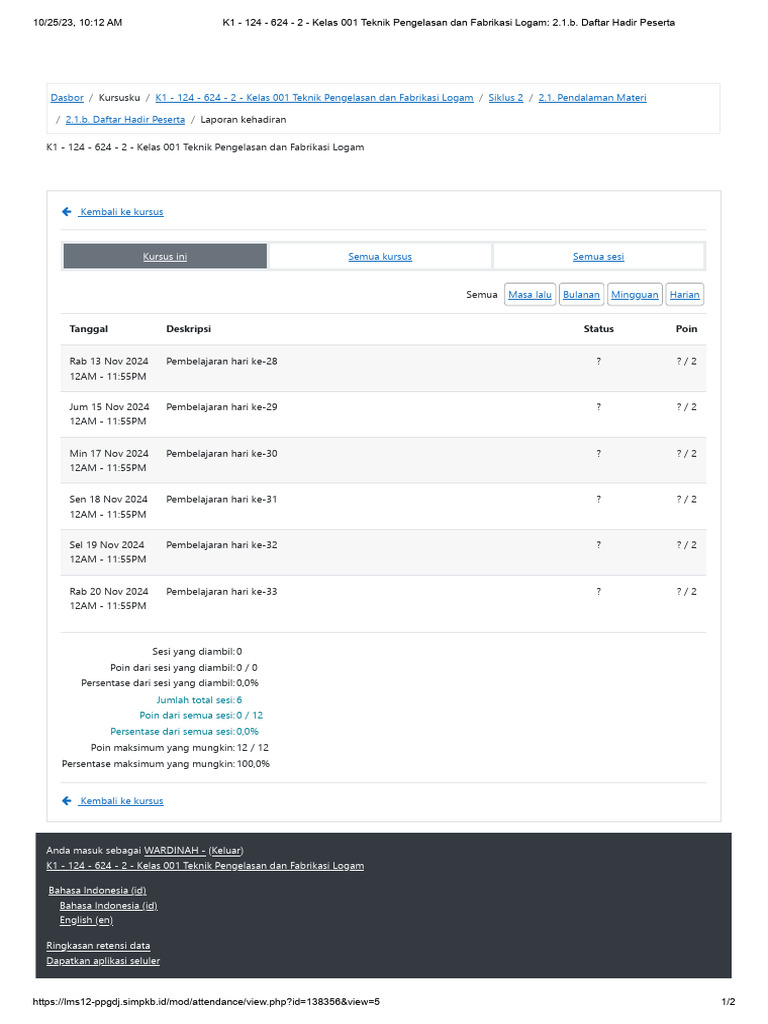Switch to the Semua kursus tab
Viewport: 768px width, 1024px height.
click(380, 257)
